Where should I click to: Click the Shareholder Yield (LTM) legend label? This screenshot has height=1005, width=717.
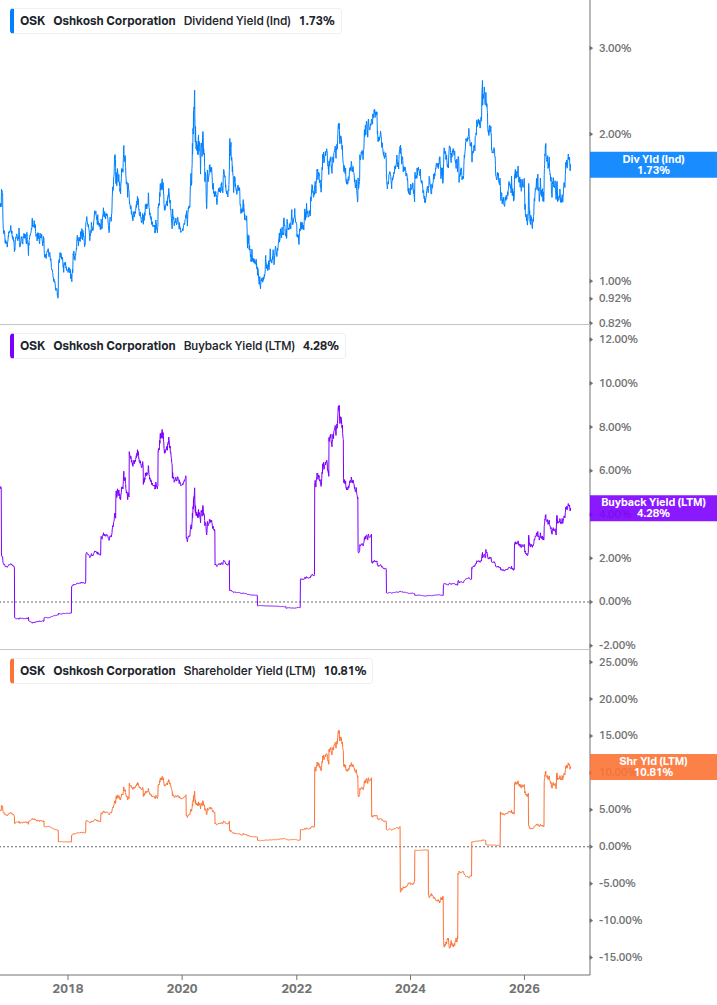pyautogui.click(x=249, y=671)
